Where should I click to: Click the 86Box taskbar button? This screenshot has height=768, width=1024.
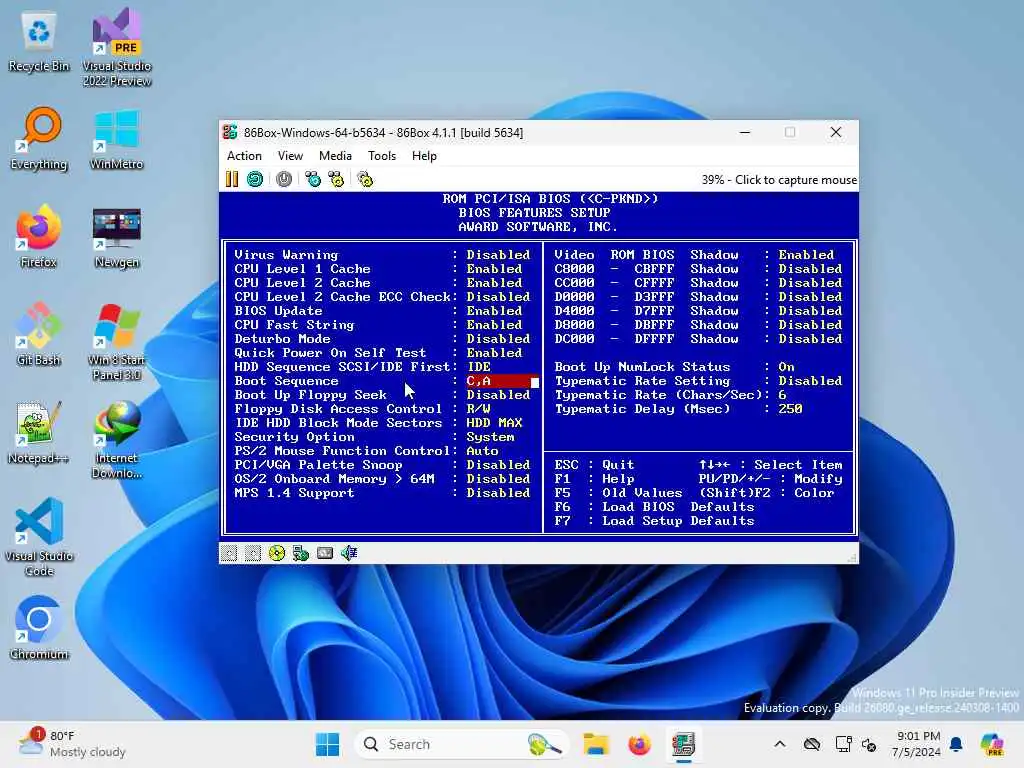pos(684,744)
